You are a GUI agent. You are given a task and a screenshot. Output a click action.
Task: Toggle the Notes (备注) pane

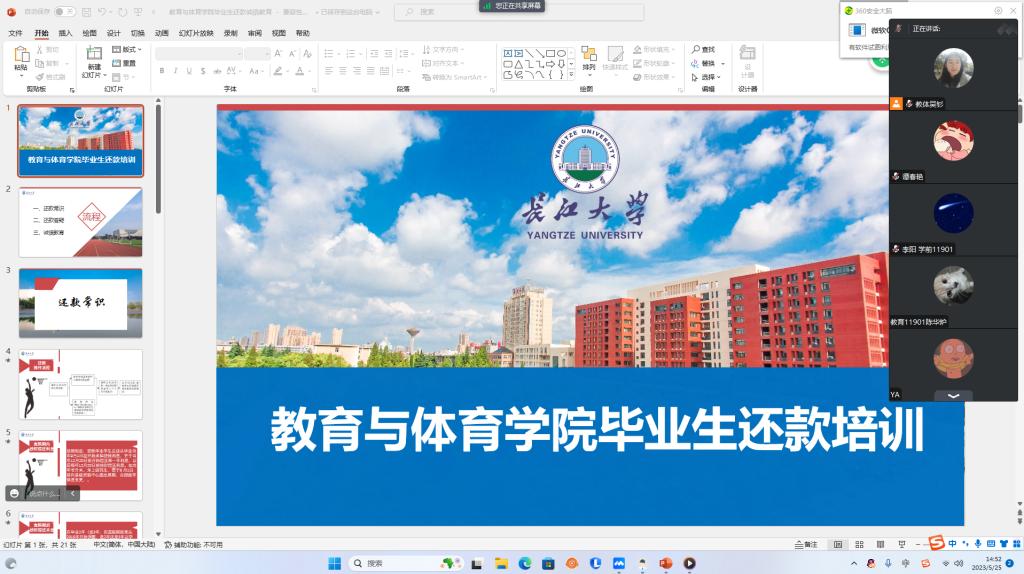(805, 545)
